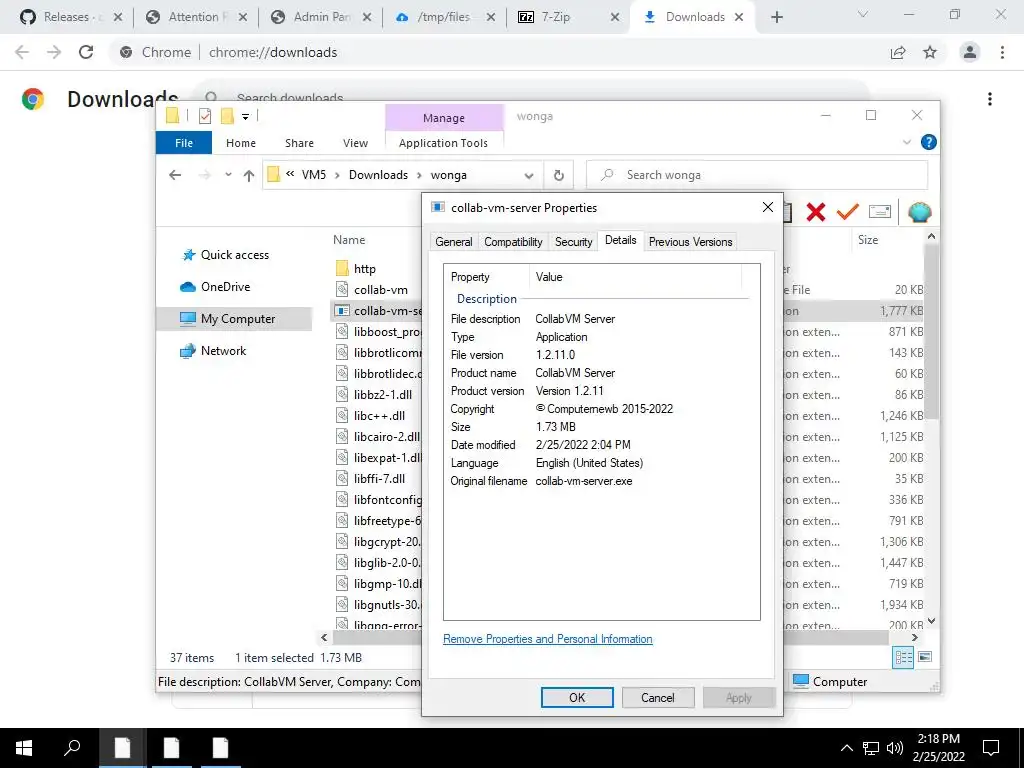
Task: Open the Downloads page three-dot menu
Action: [990, 99]
